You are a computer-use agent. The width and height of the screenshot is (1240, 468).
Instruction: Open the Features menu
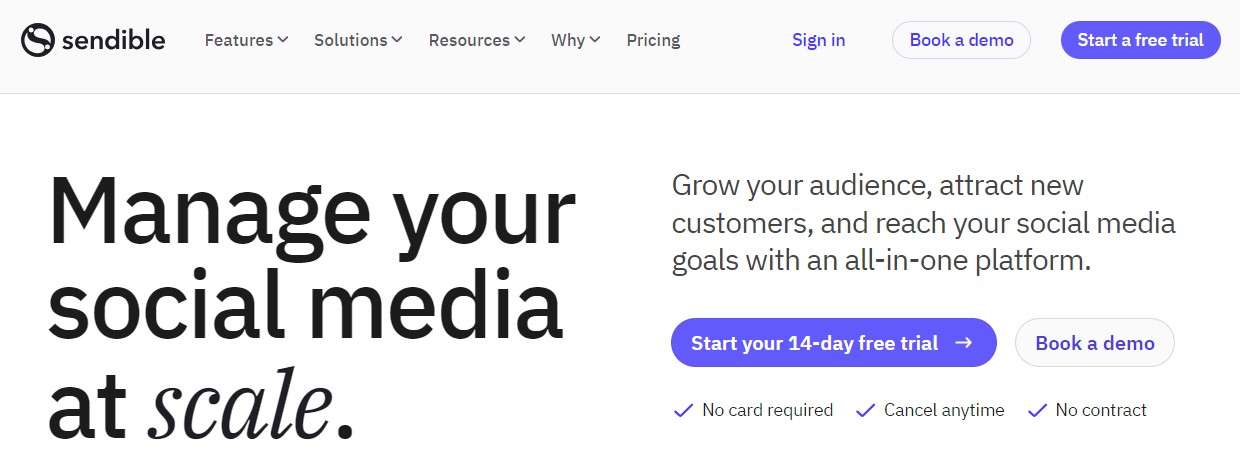click(x=239, y=40)
